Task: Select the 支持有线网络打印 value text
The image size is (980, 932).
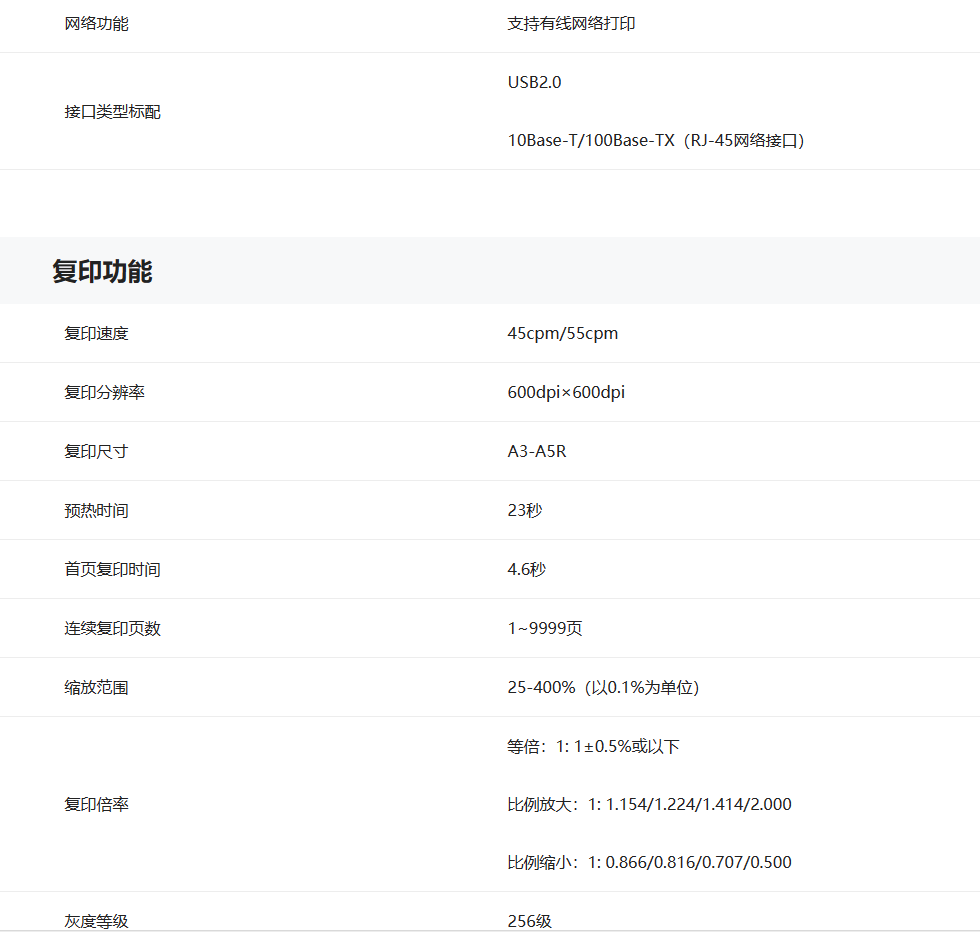Action: click(x=571, y=24)
